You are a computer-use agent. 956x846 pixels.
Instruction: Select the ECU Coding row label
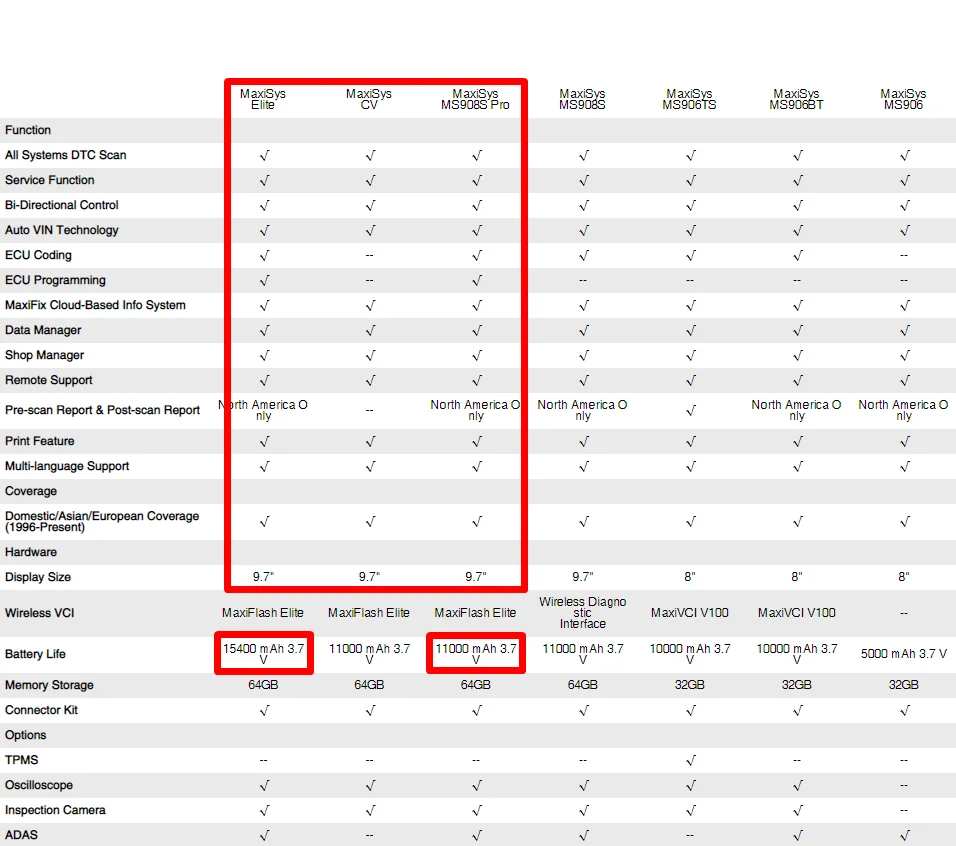point(38,255)
